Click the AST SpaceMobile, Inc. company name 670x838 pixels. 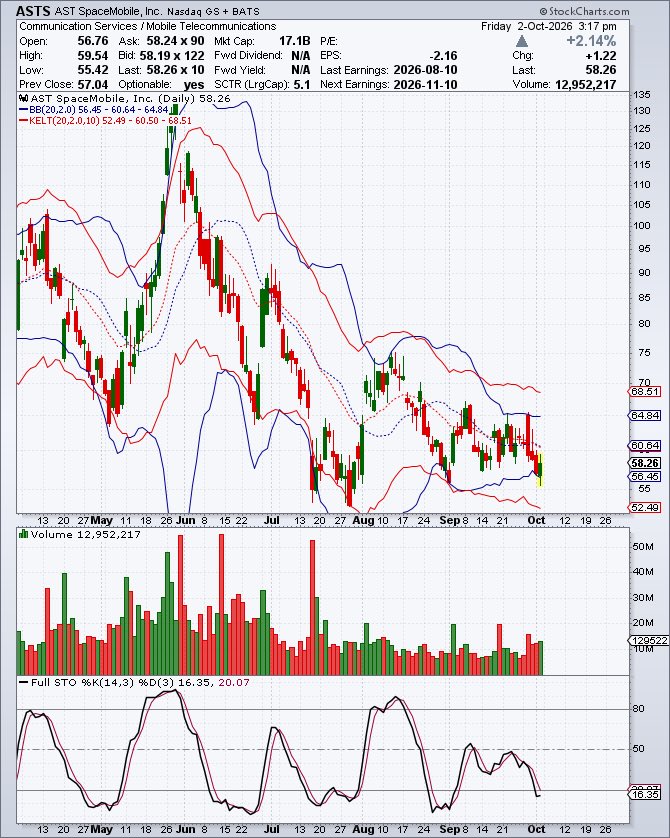pos(108,11)
